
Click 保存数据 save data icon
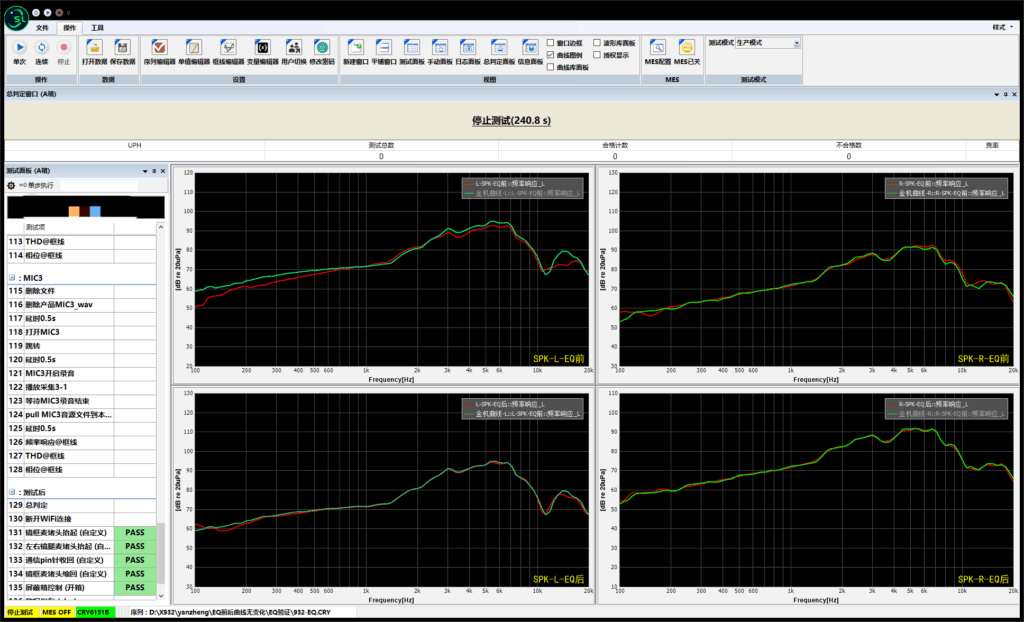coord(123,47)
